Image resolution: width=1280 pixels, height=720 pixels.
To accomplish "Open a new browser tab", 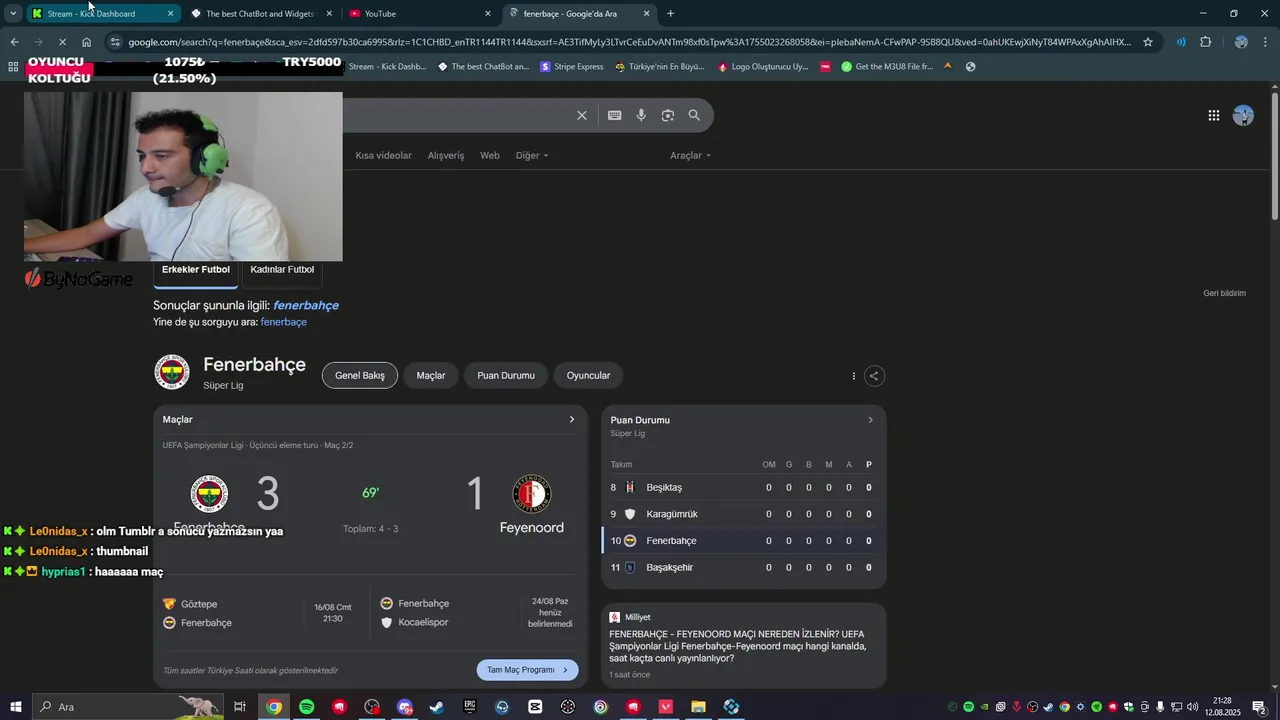I will tap(670, 14).
